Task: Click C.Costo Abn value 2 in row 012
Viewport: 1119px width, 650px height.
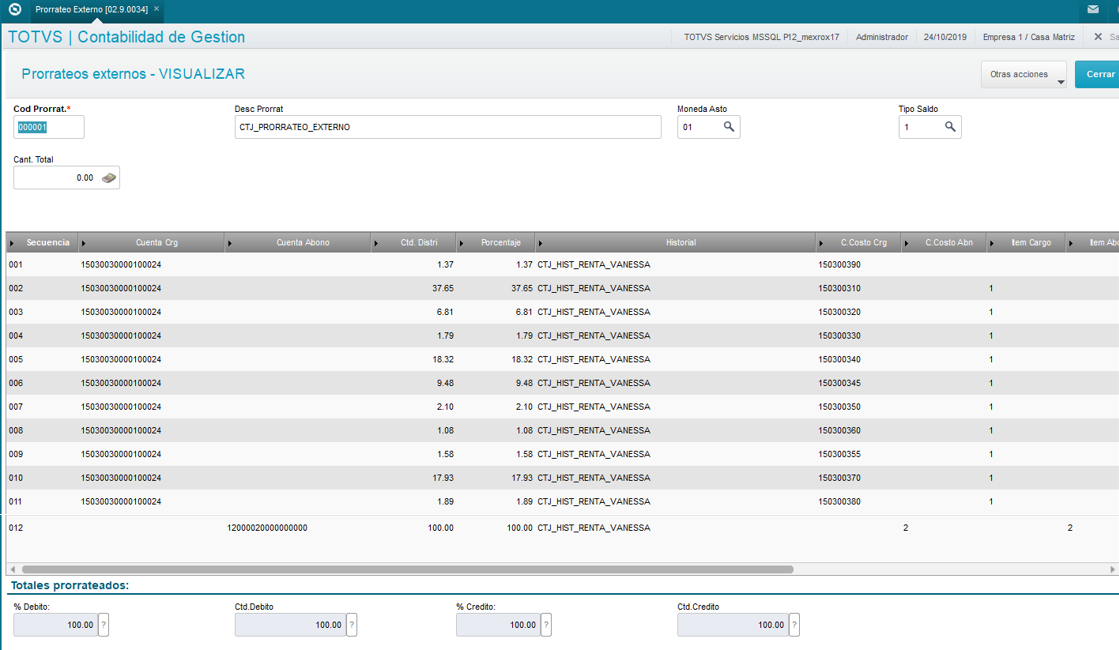Action: (906, 528)
